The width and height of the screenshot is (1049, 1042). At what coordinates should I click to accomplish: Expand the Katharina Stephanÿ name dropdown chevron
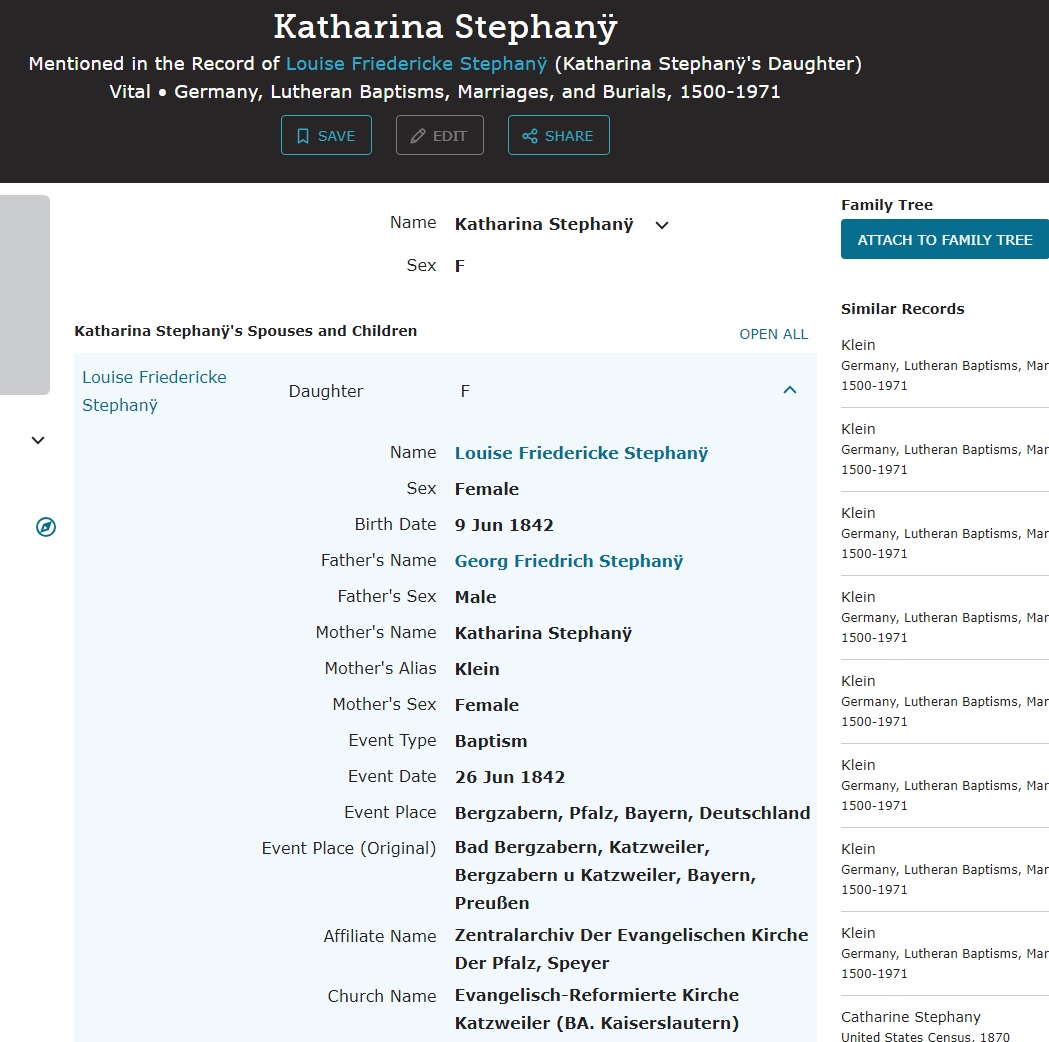tap(661, 225)
